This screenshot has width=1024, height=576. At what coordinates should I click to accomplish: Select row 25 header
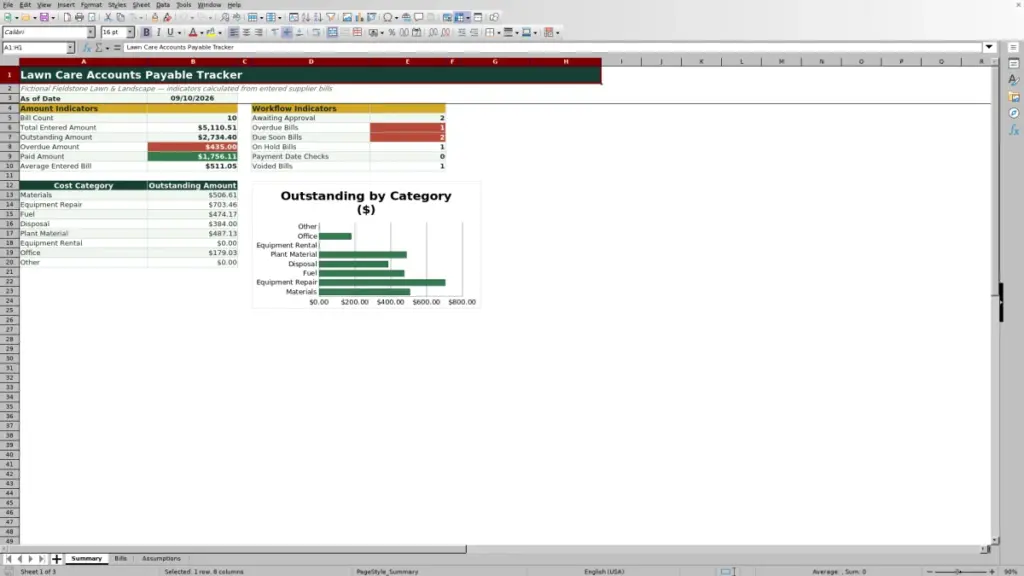[x=9, y=310]
